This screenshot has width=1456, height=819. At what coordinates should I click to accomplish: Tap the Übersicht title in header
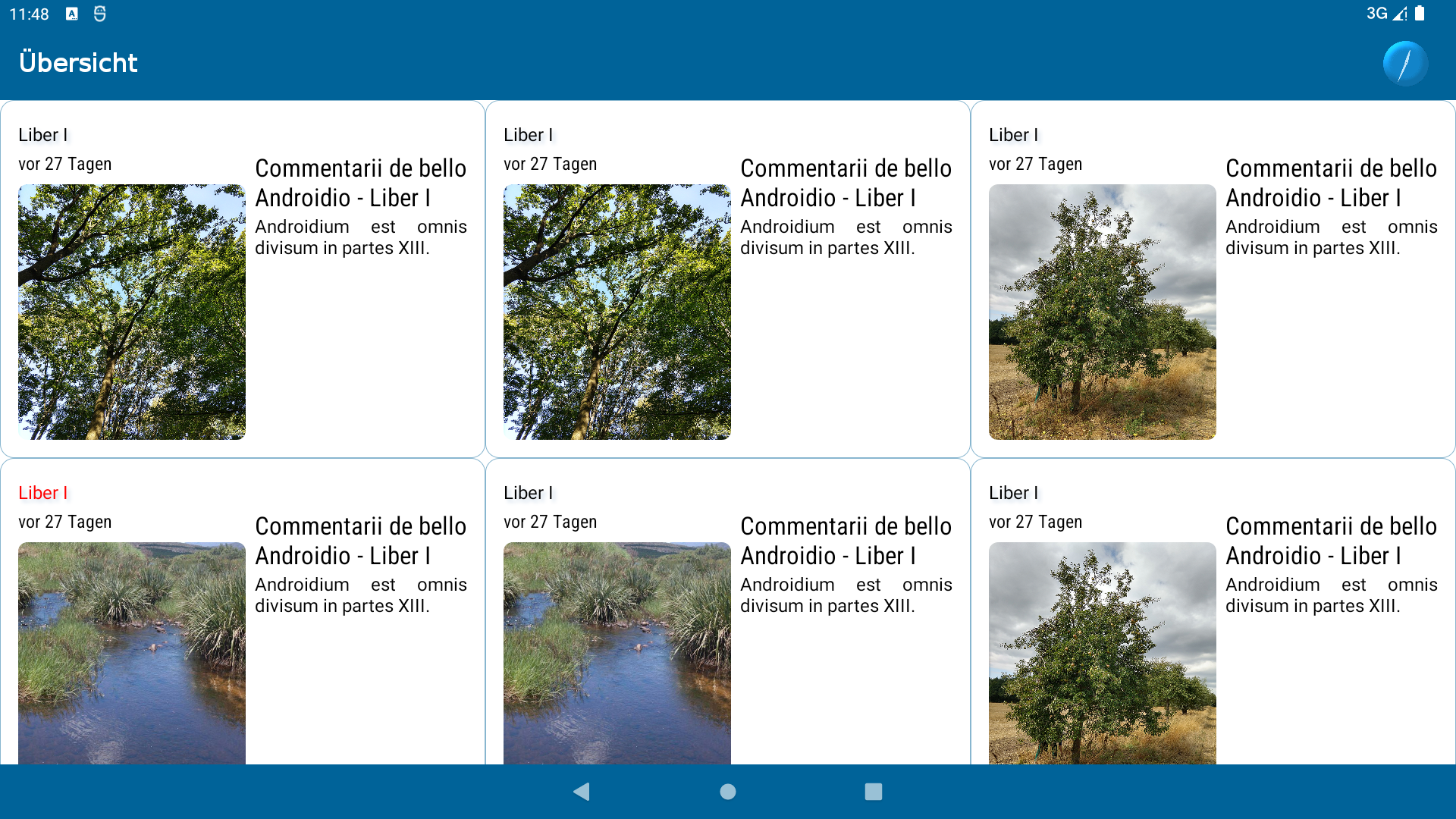click(x=78, y=63)
